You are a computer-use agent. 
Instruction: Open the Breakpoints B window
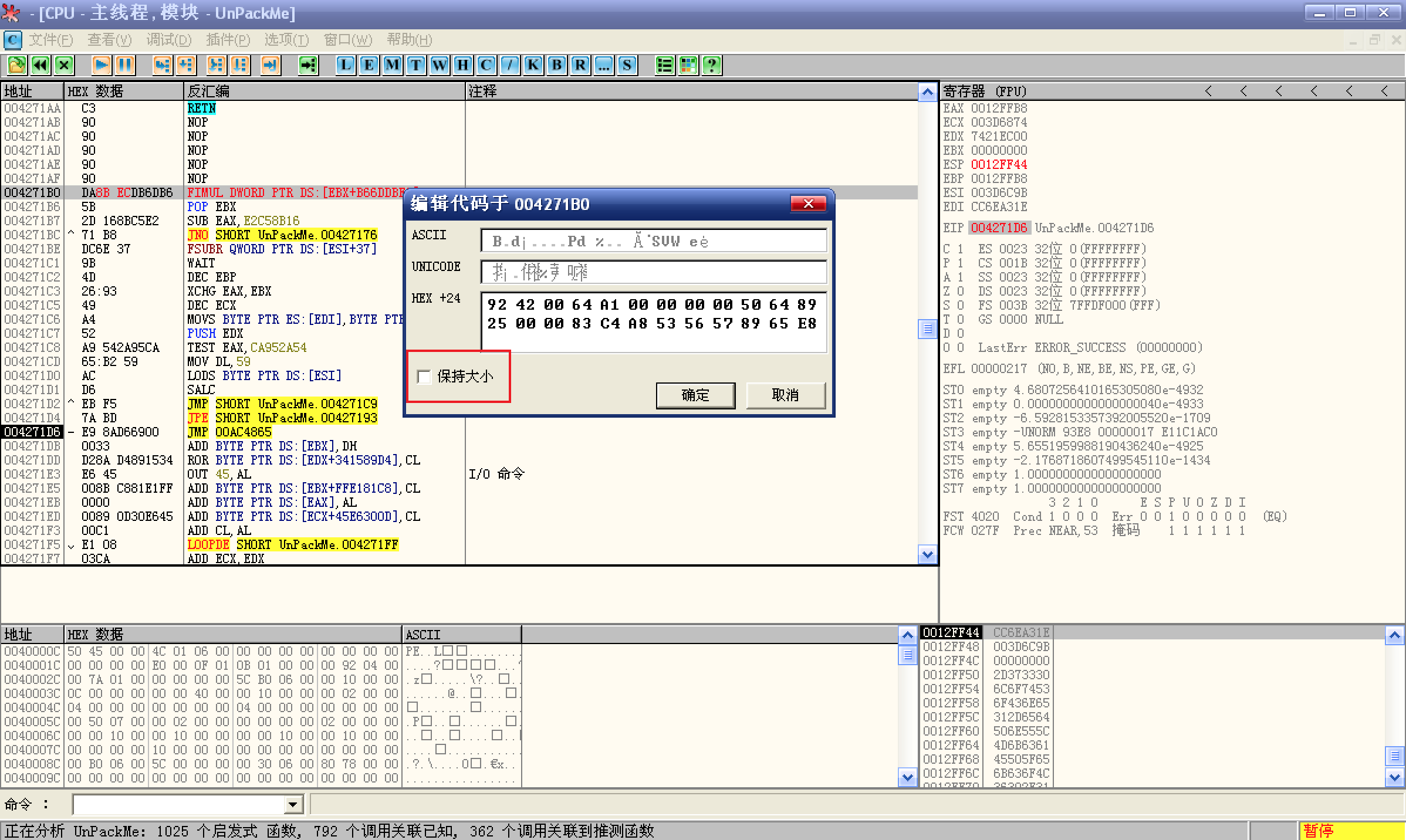click(556, 65)
